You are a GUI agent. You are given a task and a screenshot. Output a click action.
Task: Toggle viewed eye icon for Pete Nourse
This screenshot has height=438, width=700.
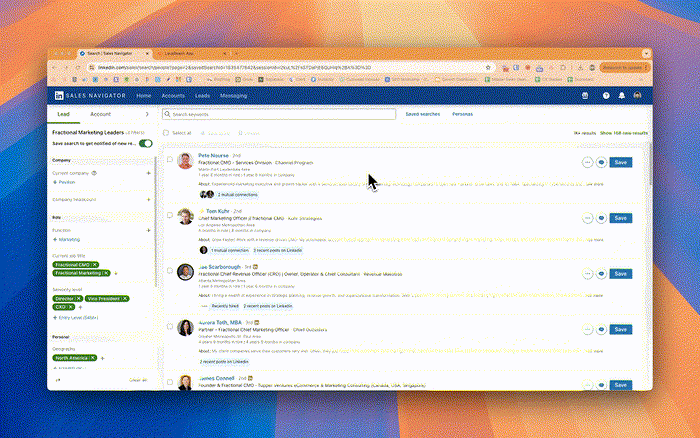pyautogui.click(x=601, y=163)
